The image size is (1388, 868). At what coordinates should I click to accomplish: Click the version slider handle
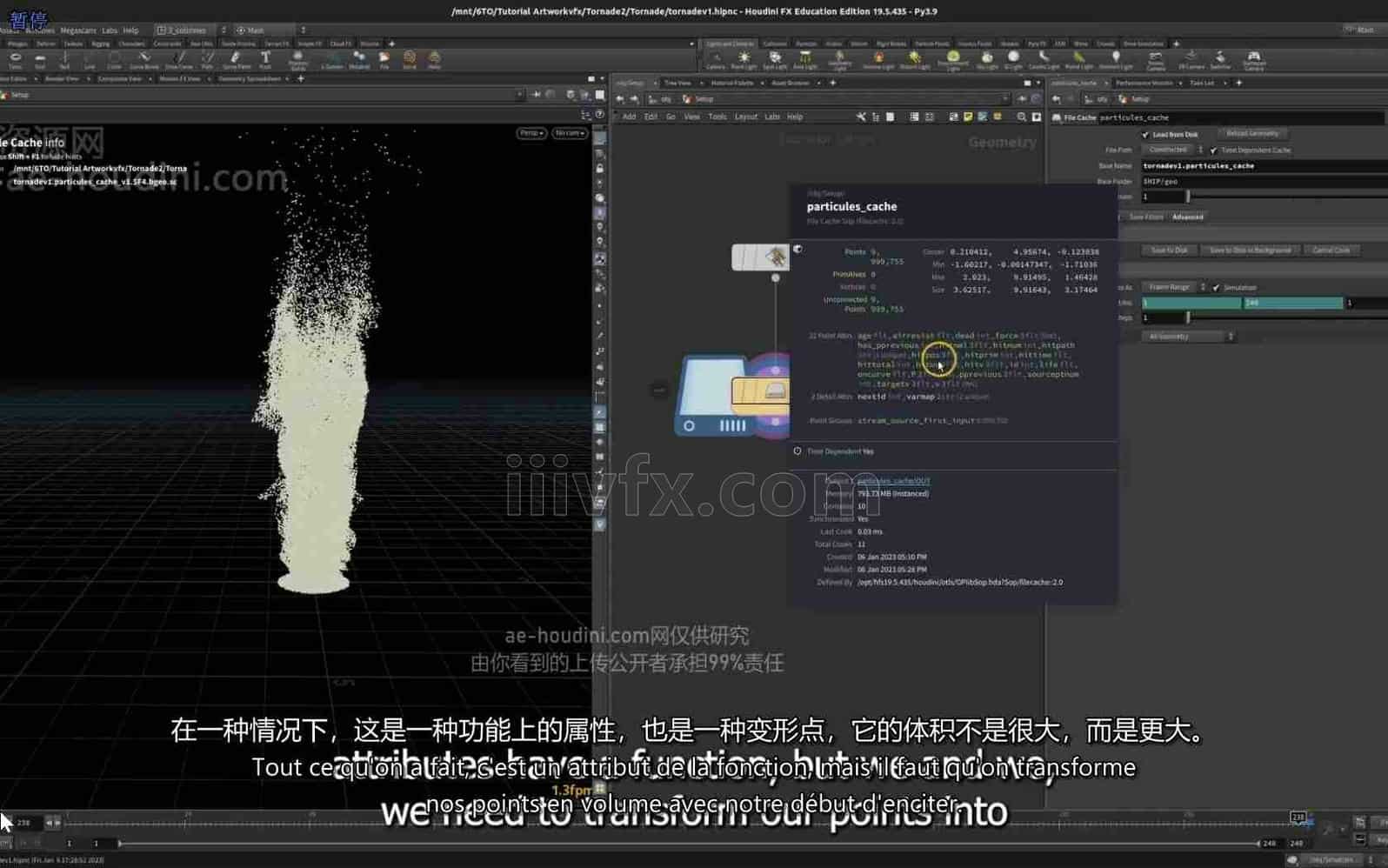click(x=1188, y=197)
